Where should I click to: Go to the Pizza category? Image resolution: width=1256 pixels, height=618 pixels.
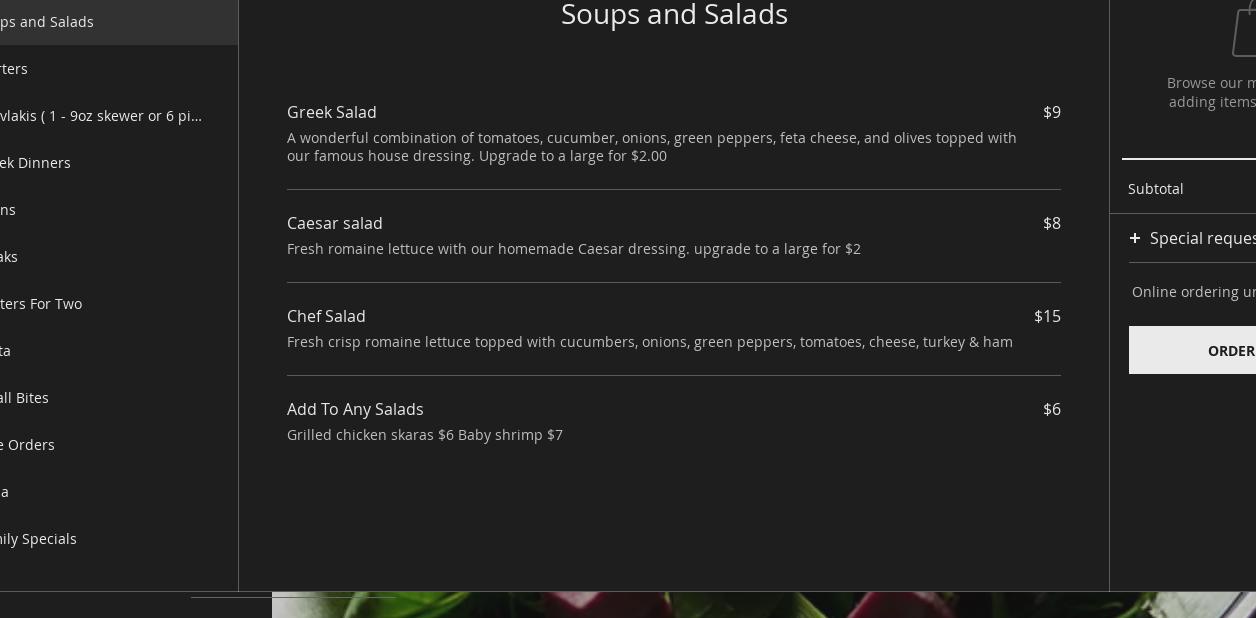[x=5, y=492]
